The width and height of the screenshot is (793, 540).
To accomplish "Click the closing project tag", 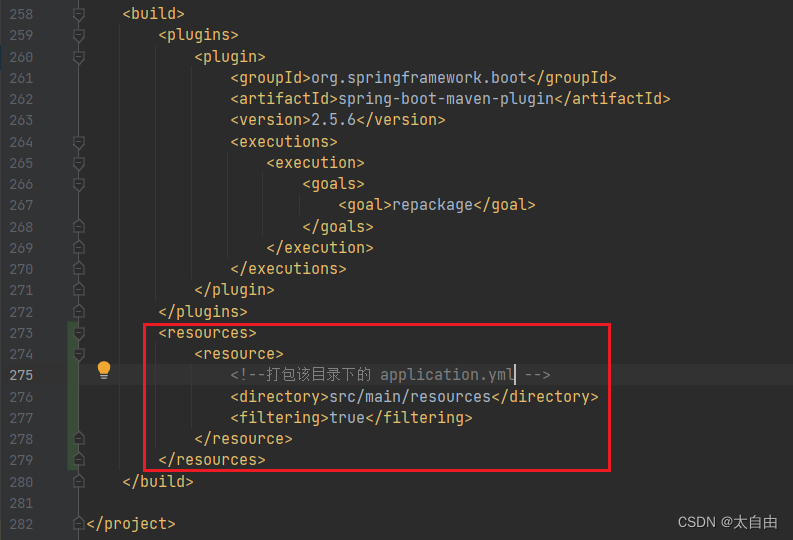I will tap(131, 524).
